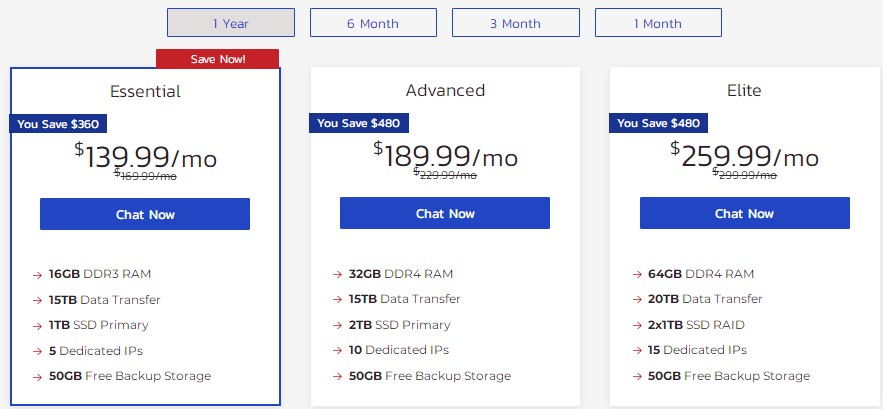Viewport: 883px width, 409px height.
Task: Switch to 6 Month billing period
Action: 373,22
